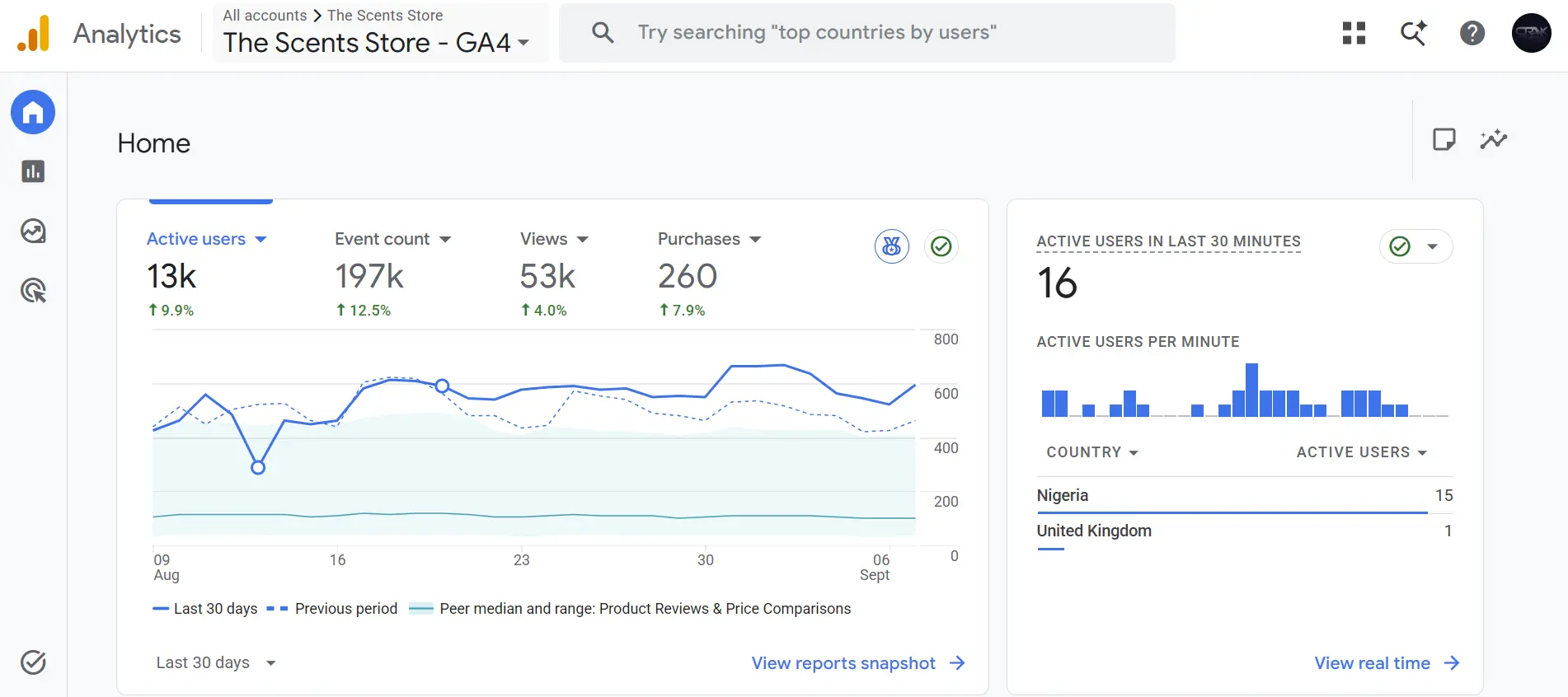This screenshot has width=1568, height=697.
Task: Click the United Kingdom country row
Action: [x=1245, y=531]
